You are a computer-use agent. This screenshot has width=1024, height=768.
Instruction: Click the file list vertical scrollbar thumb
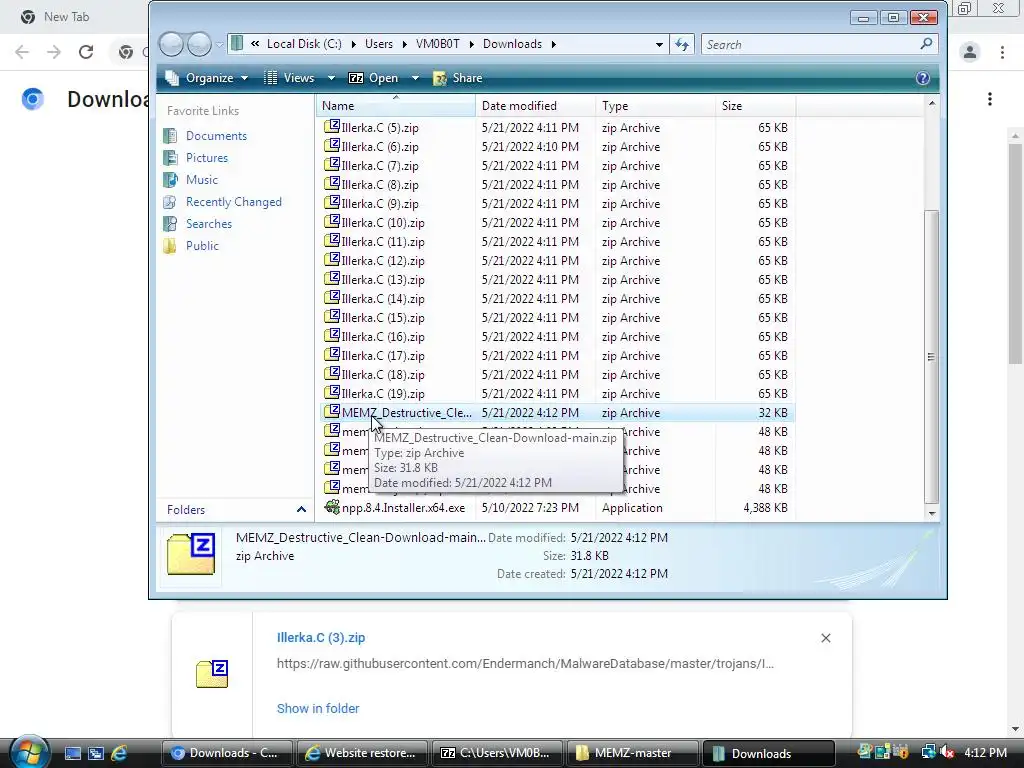point(931,357)
